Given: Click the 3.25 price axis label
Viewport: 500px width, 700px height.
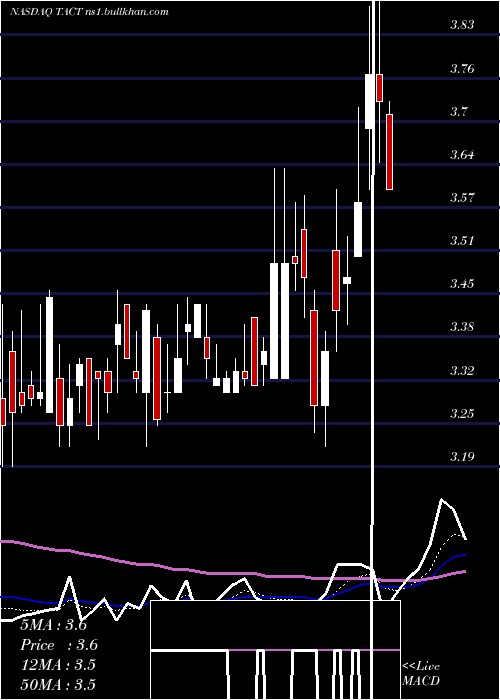Looking at the screenshot, I should coord(462,413).
